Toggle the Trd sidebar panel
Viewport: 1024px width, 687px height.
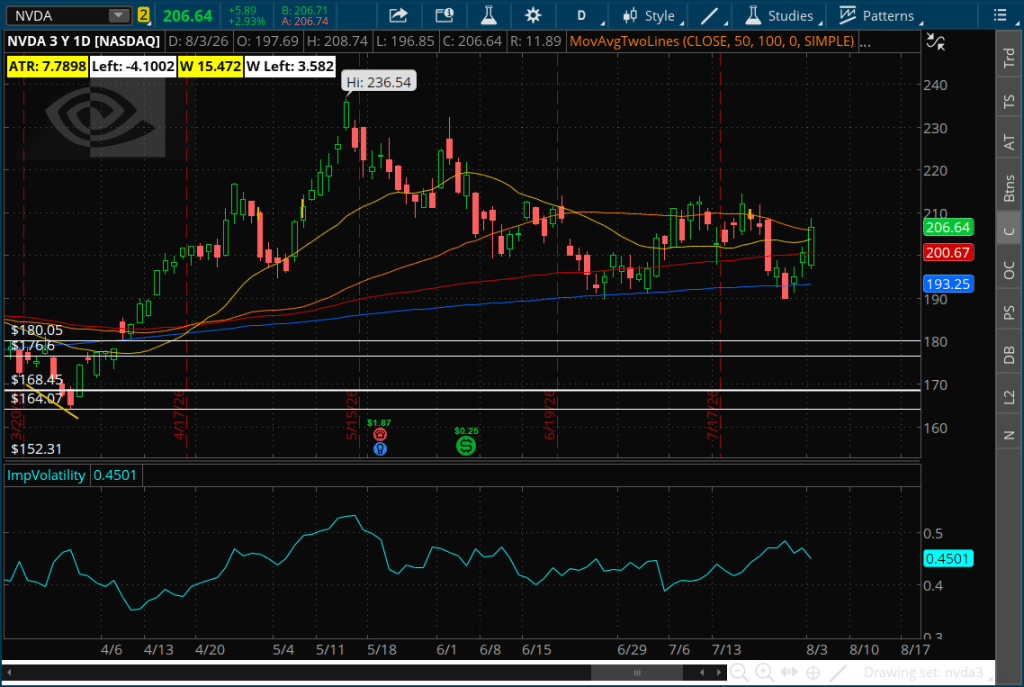1009,58
